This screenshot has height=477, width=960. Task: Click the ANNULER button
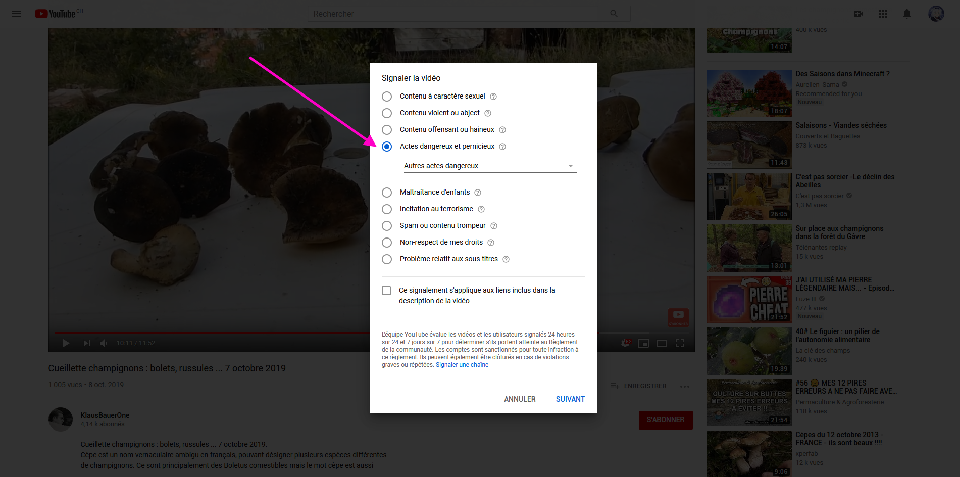519,399
